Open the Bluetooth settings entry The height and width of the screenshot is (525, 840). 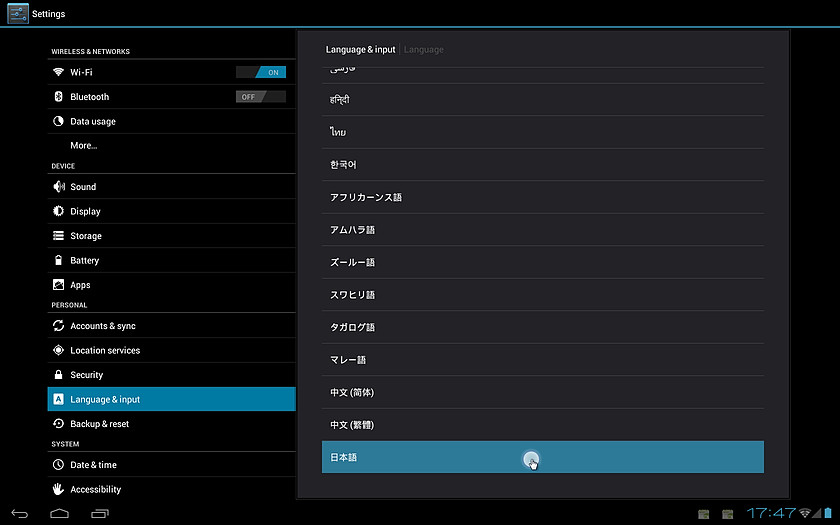(x=171, y=96)
